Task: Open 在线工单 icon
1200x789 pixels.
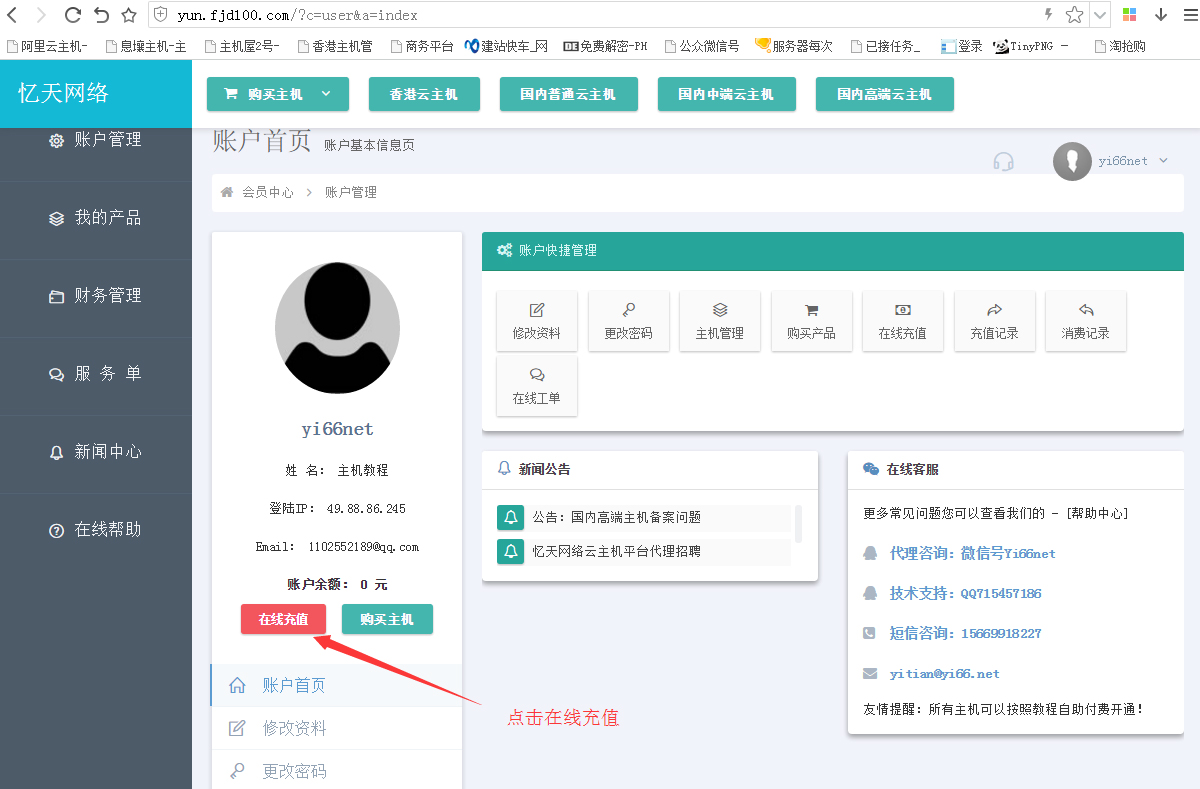Action: (537, 386)
